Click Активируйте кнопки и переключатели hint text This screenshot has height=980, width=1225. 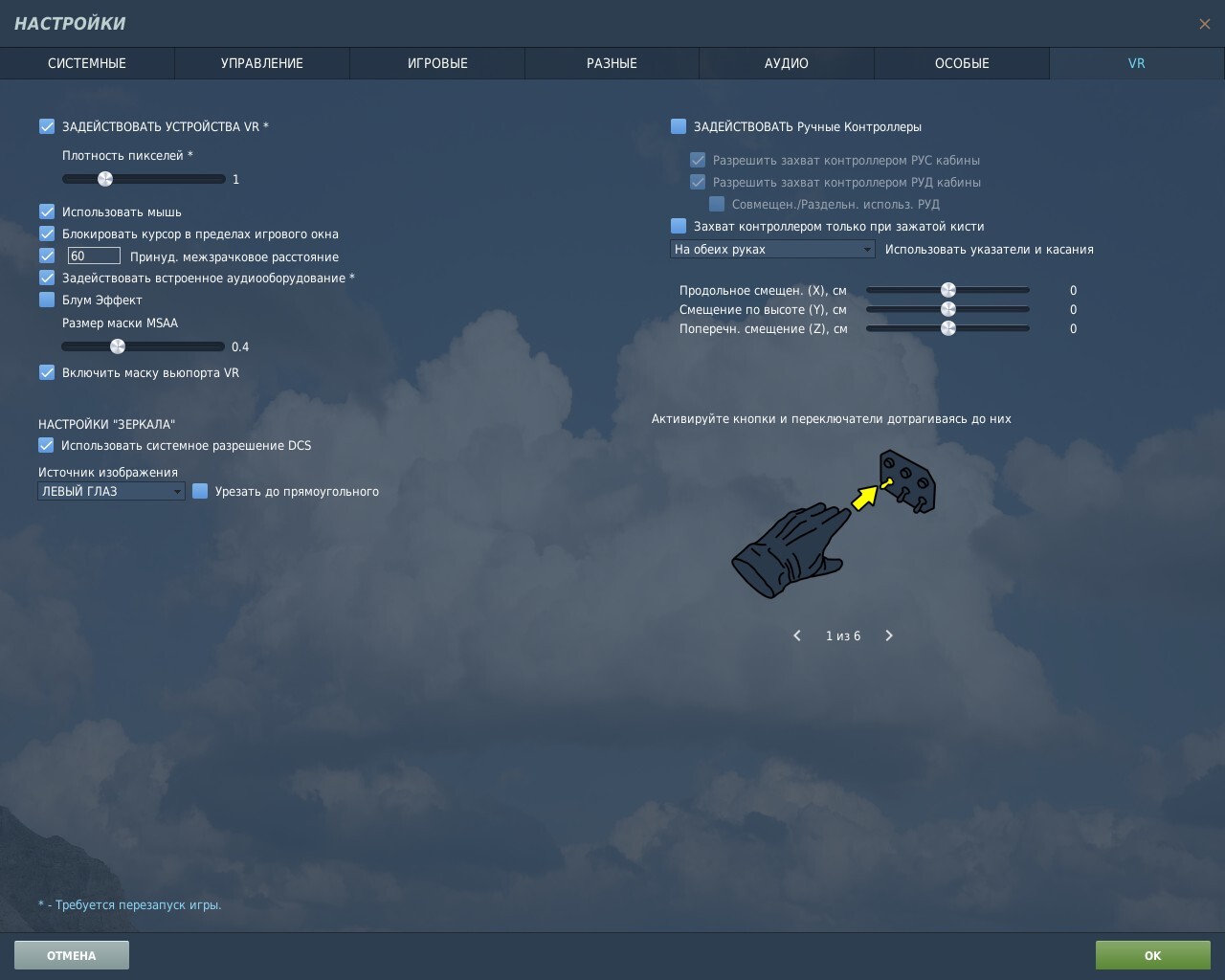pos(832,418)
